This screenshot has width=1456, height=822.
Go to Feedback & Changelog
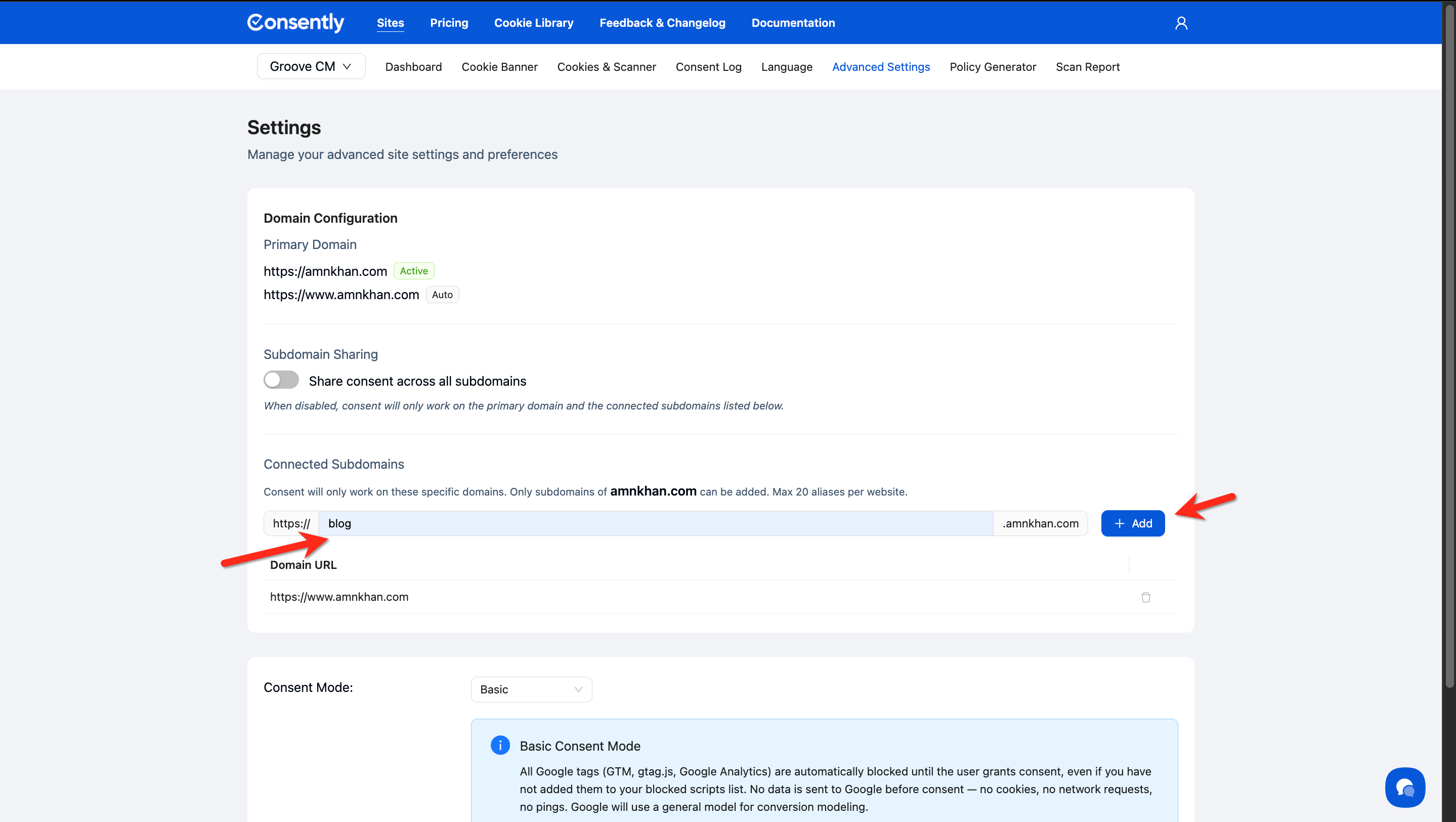tap(662, 23)
